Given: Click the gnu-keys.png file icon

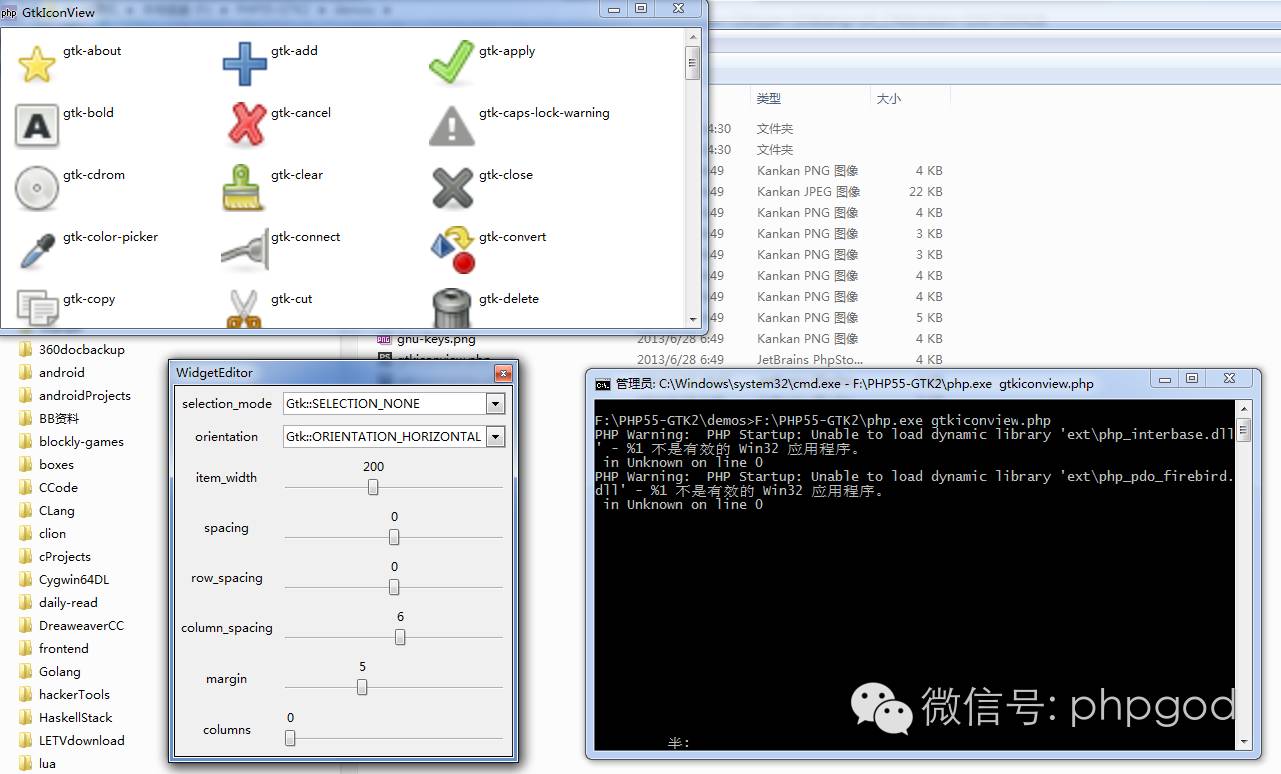Looking at the screenshot, I should (384, 339).
